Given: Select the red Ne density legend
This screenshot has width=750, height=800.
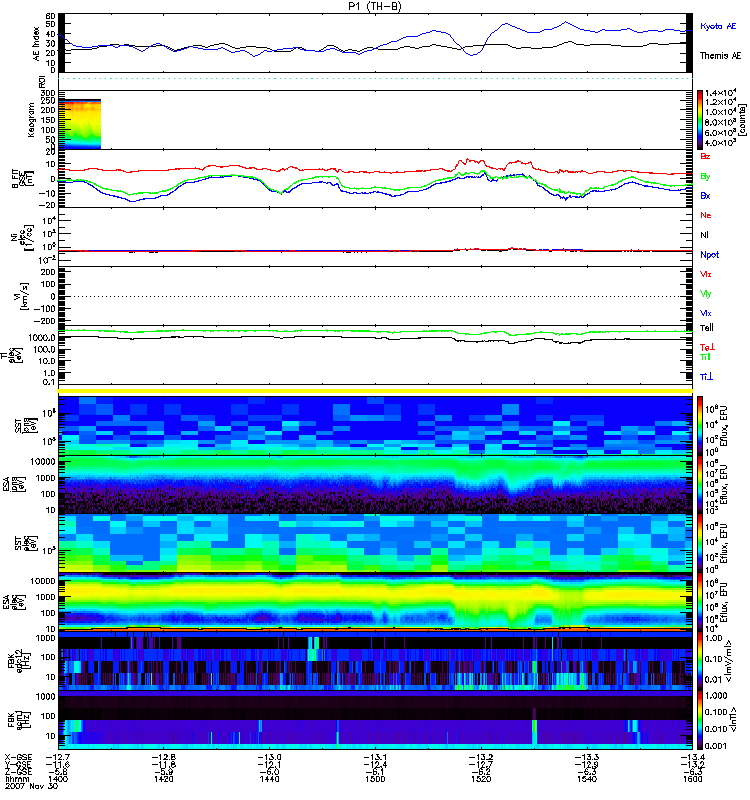Looking at the screenshot, I should pyautogui.click(x=706, y=215).
